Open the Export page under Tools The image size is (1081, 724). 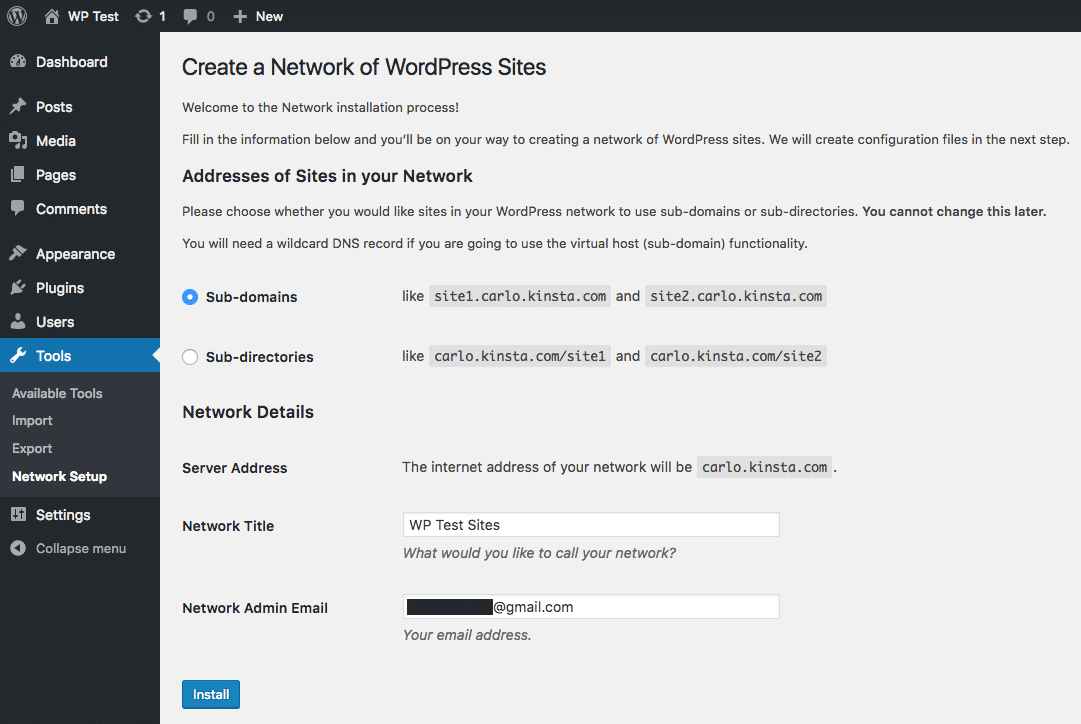32,448
